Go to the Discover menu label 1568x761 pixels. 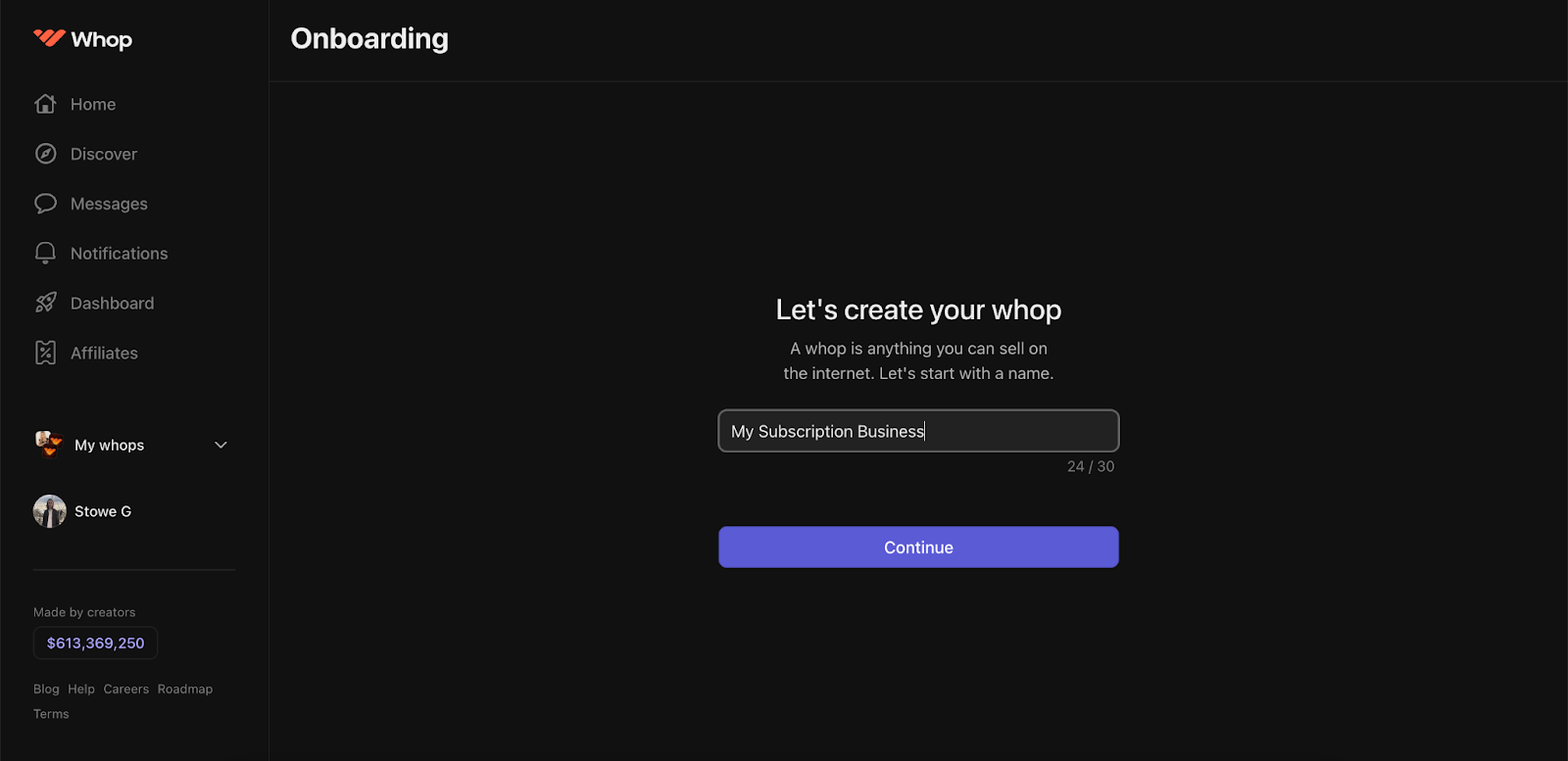click(104, 154)
